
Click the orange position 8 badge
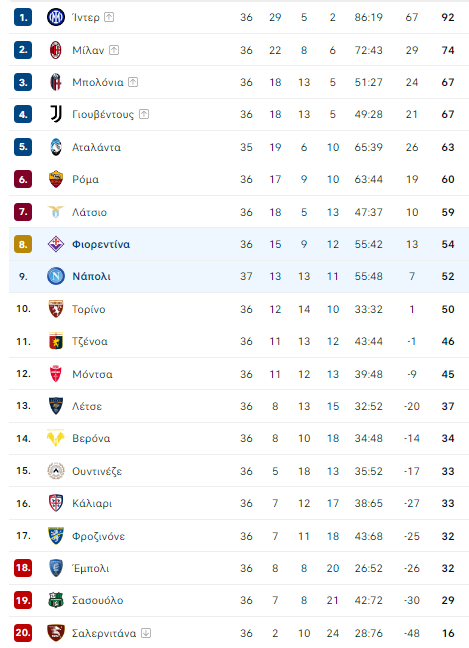(x=23, y=244)
